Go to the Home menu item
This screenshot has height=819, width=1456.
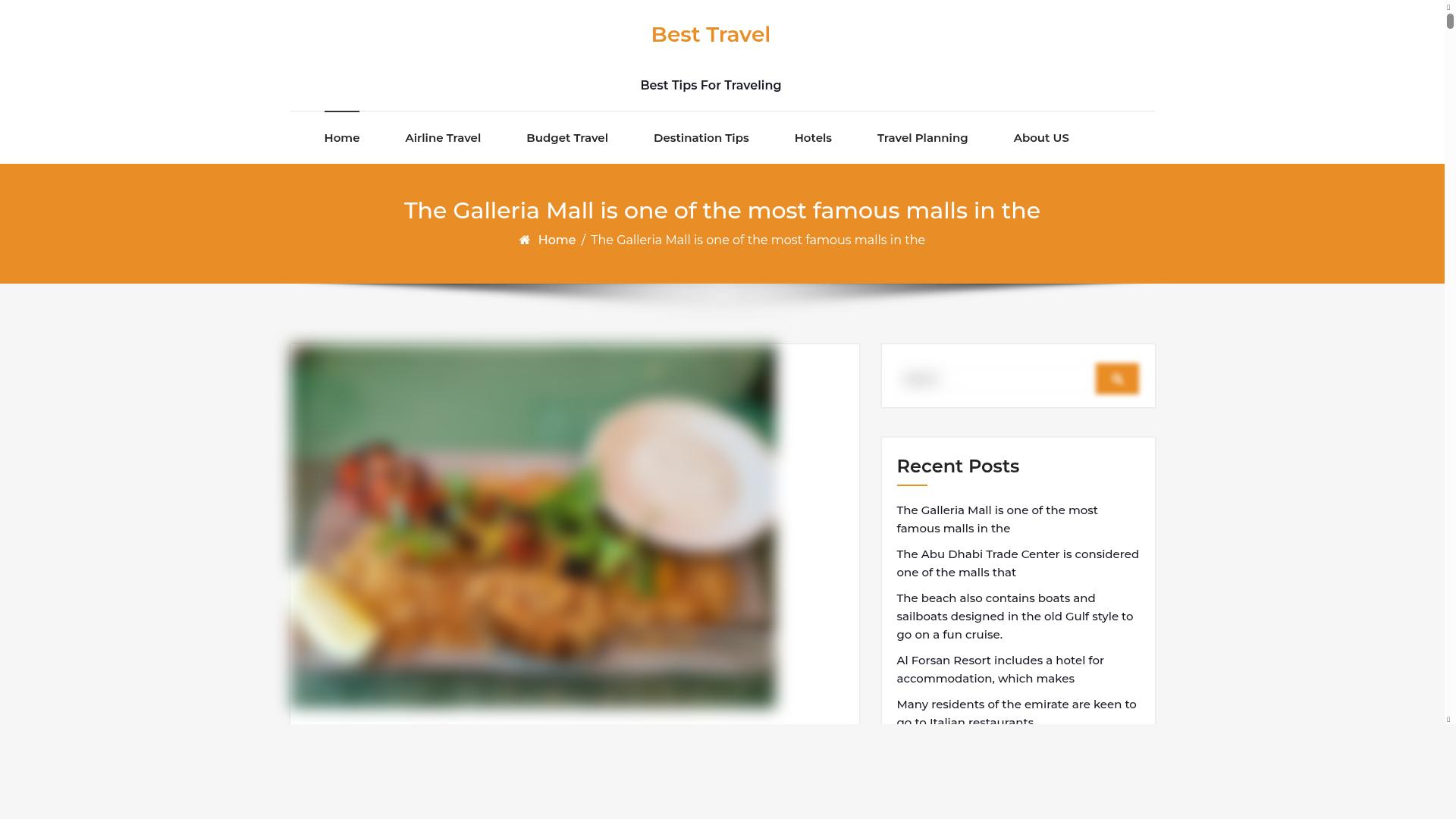click(x=342, y=138)
